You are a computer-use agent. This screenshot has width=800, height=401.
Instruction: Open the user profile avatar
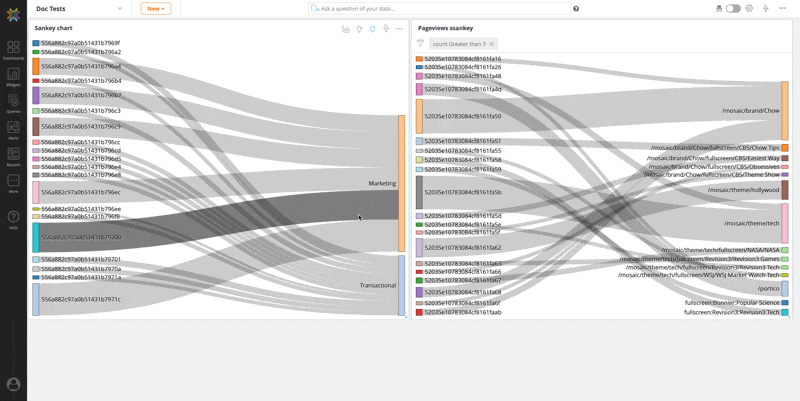[13, 383]
